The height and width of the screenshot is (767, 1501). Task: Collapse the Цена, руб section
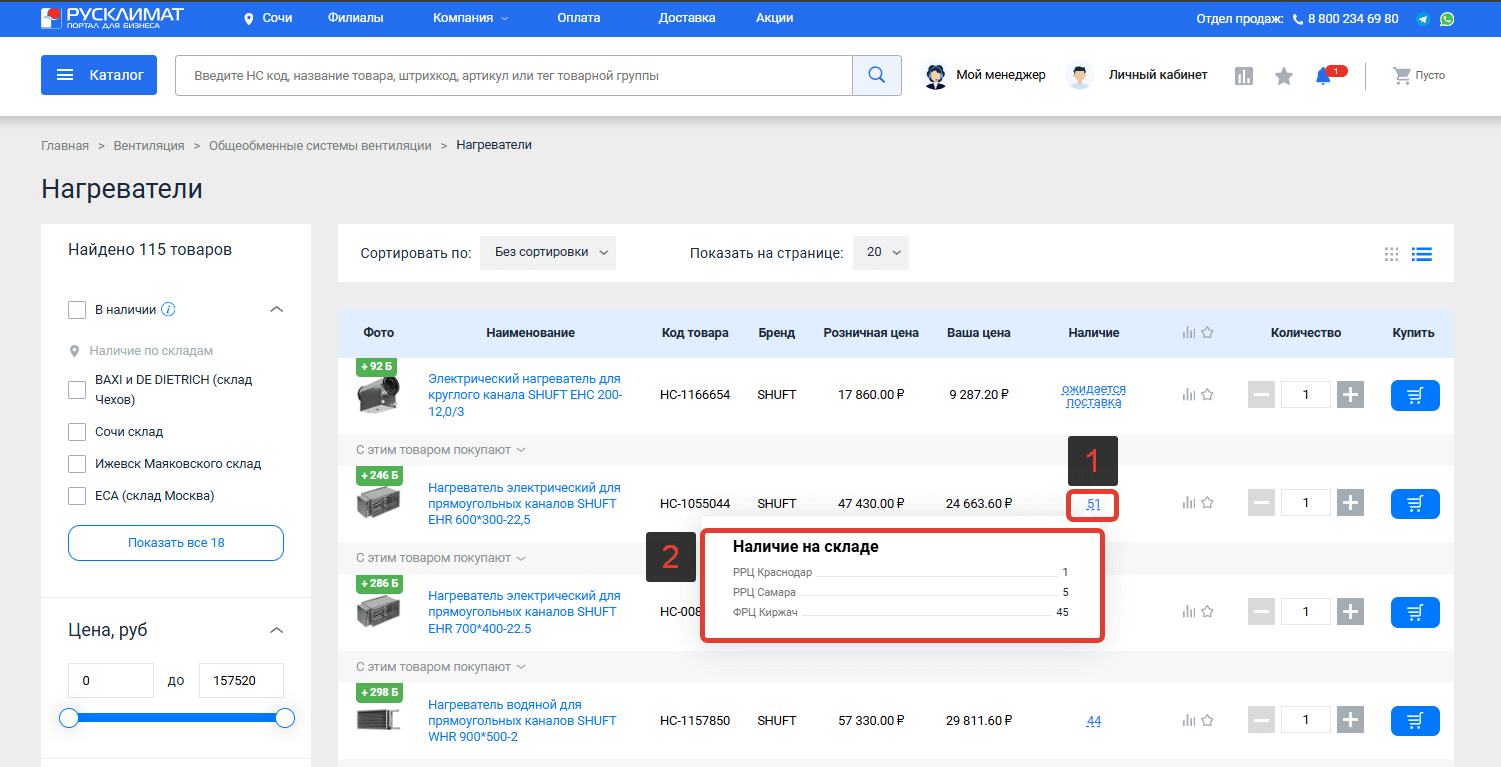(277, 630)
